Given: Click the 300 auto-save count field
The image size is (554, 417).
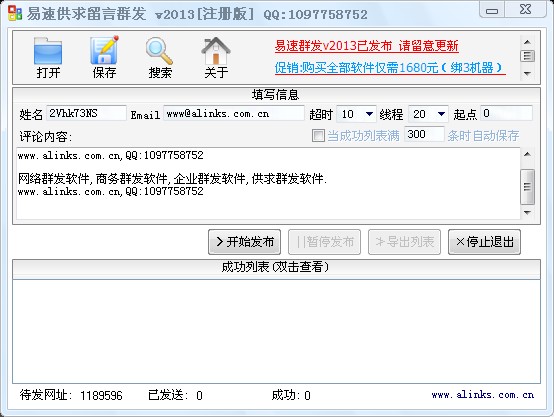Looking at the screenshot, I should (424, 135).
